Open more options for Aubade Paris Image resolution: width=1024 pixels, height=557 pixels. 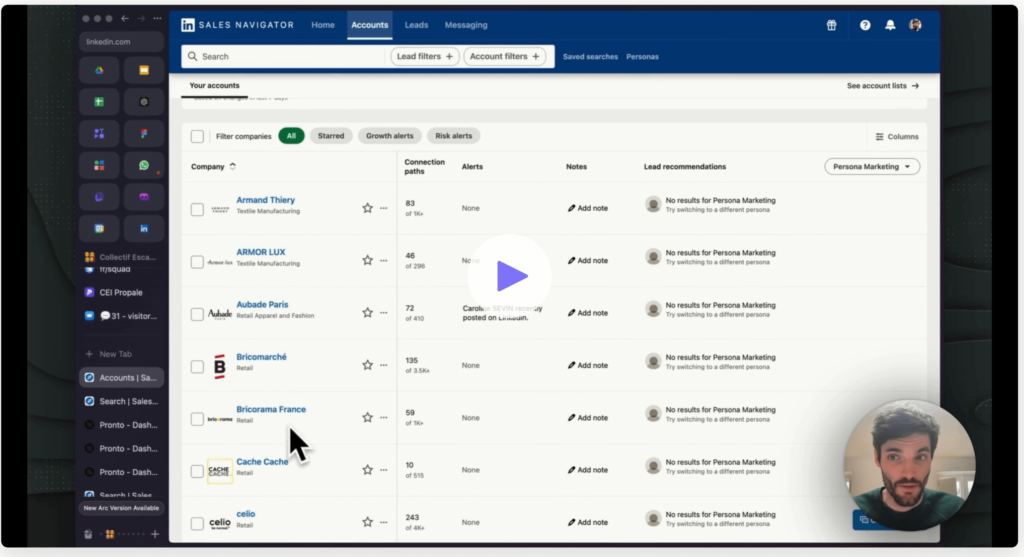384,313
